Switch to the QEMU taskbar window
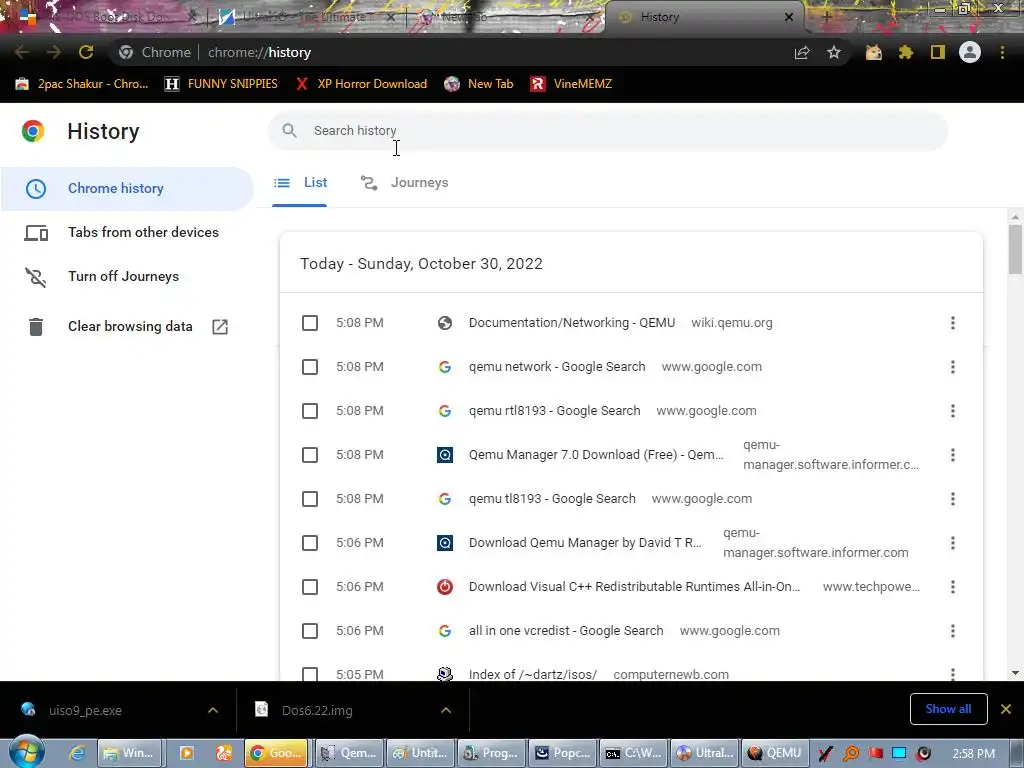Viewport: 1024px width, 768px height. [x=774, y=753]
